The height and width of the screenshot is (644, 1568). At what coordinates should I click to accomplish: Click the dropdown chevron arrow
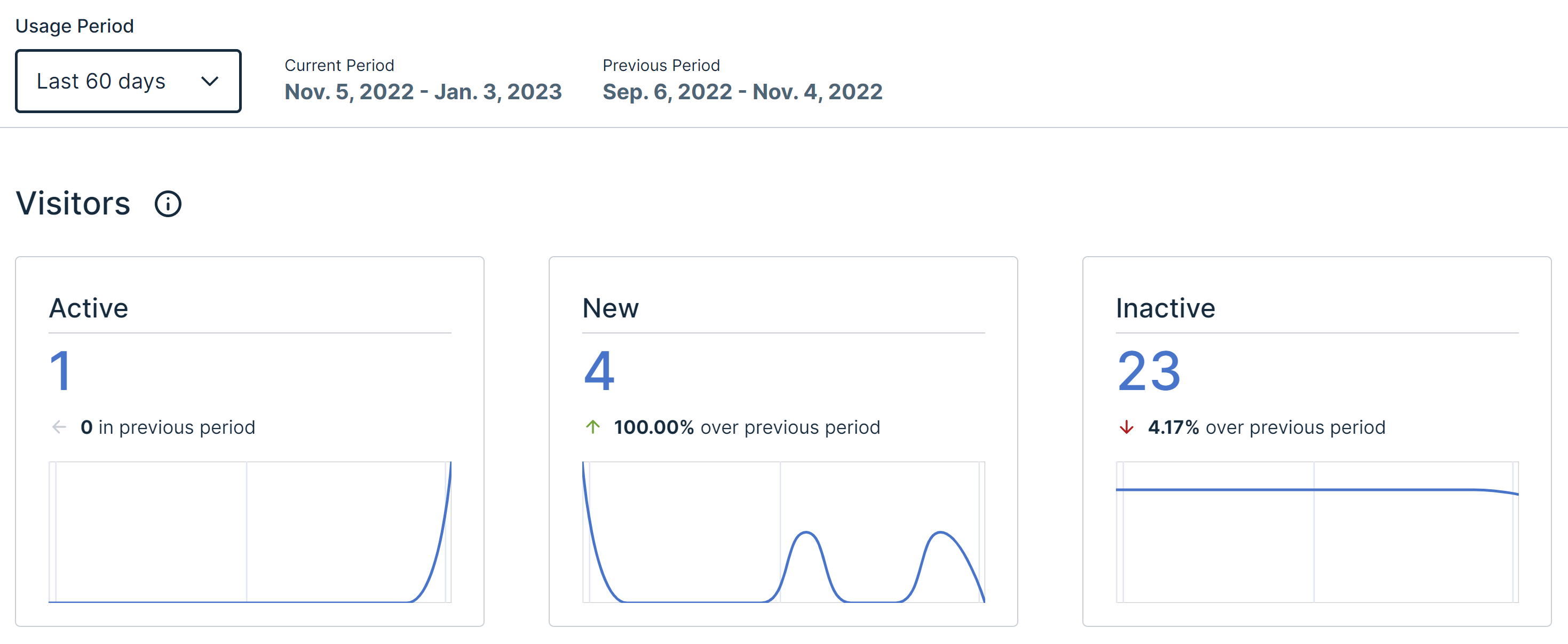(210, 82)
